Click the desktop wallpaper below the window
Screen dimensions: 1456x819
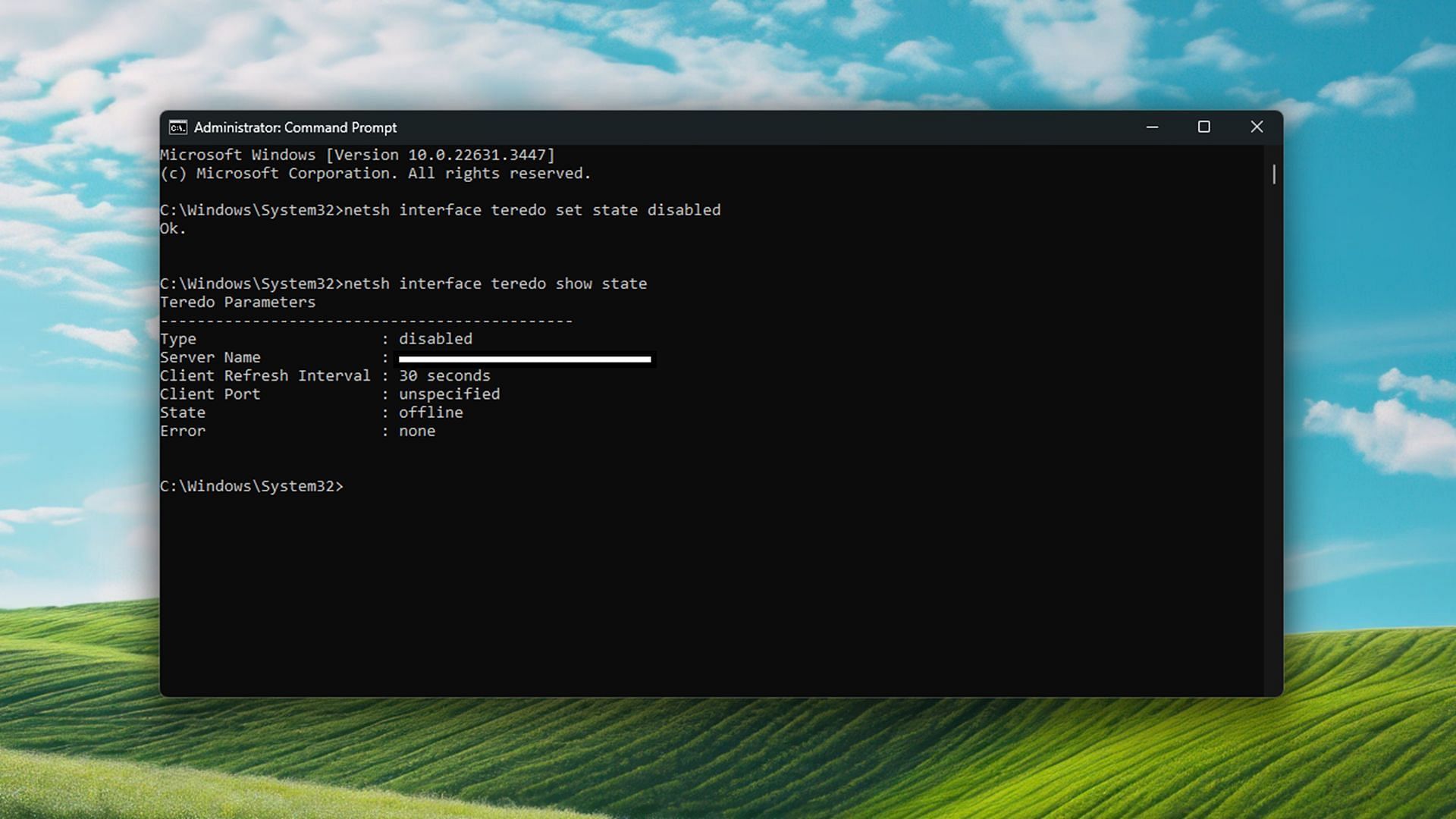pyautogui.click(x=728, y=758)
